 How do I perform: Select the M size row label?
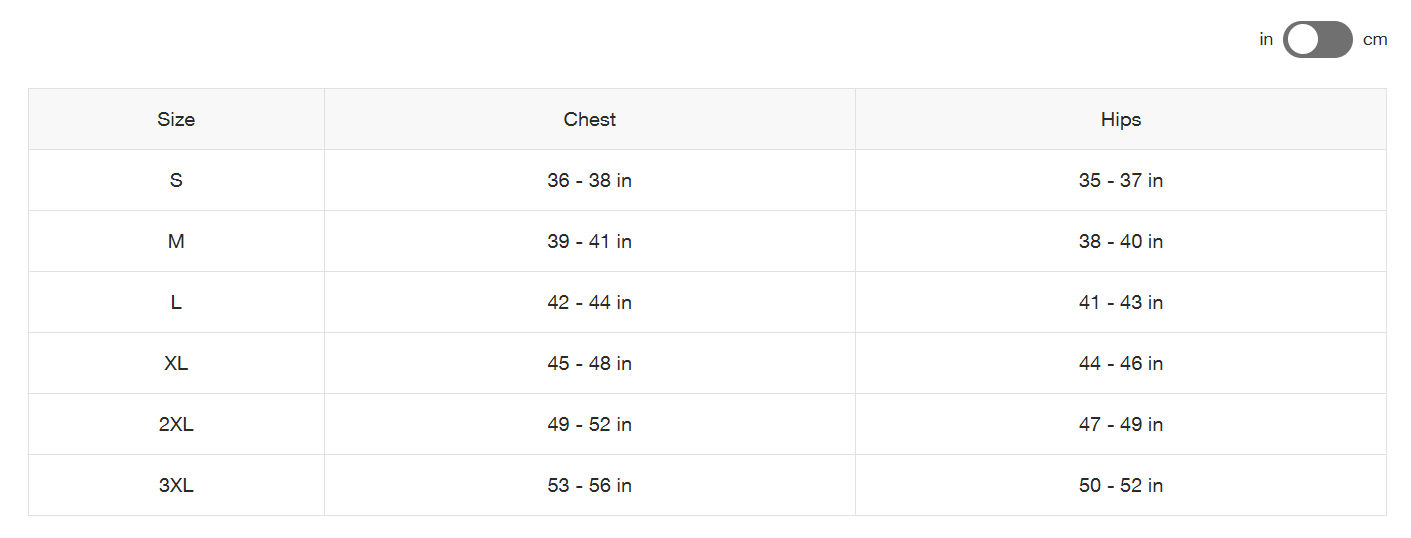(x=176, y=241)
